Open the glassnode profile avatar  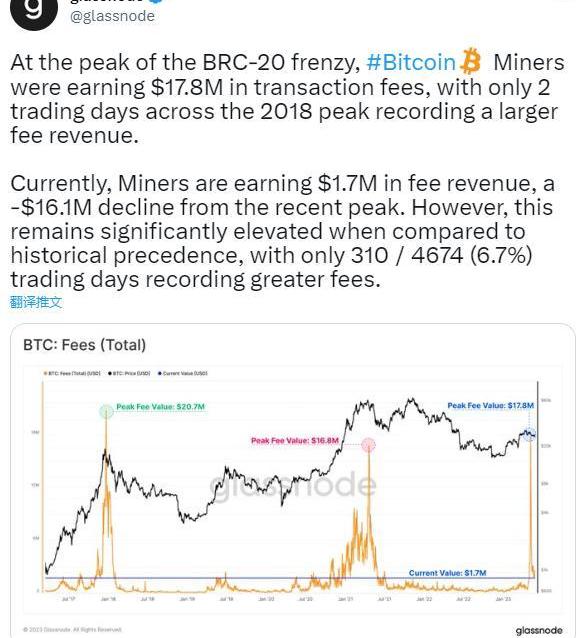point(33,12)
